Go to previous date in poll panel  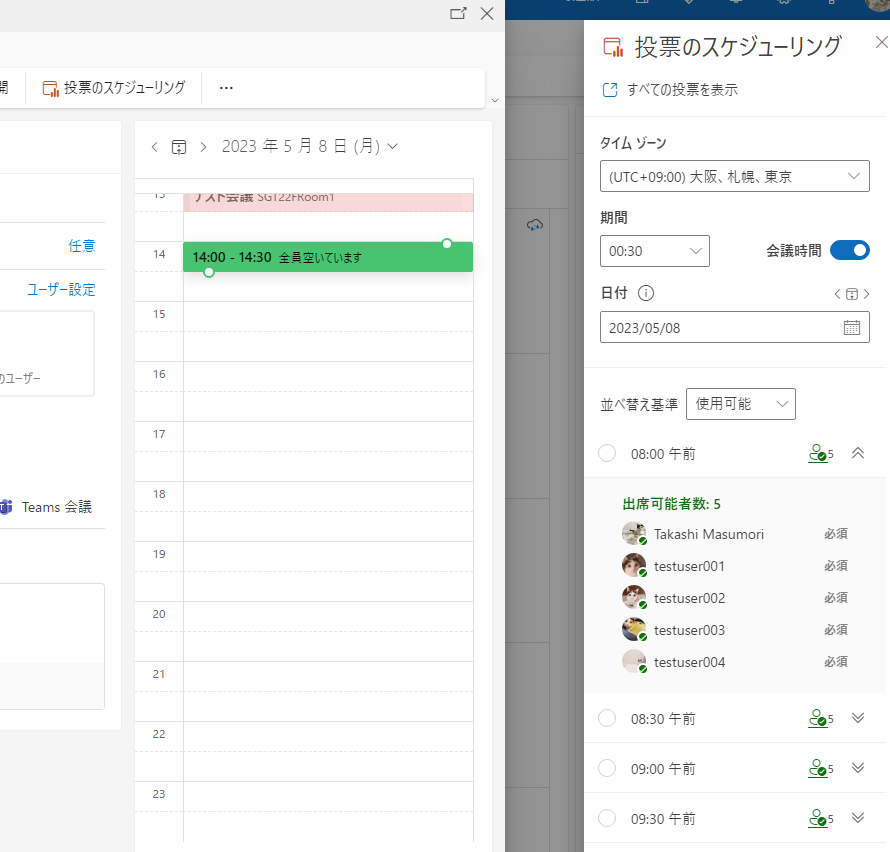point(837,294)
